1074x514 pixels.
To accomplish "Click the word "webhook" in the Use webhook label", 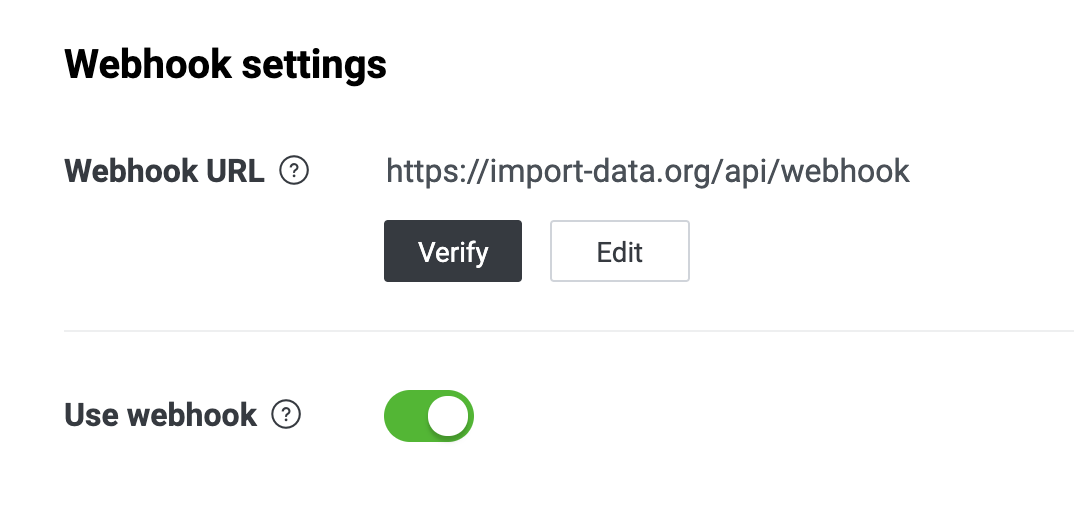I will point(192,415).
